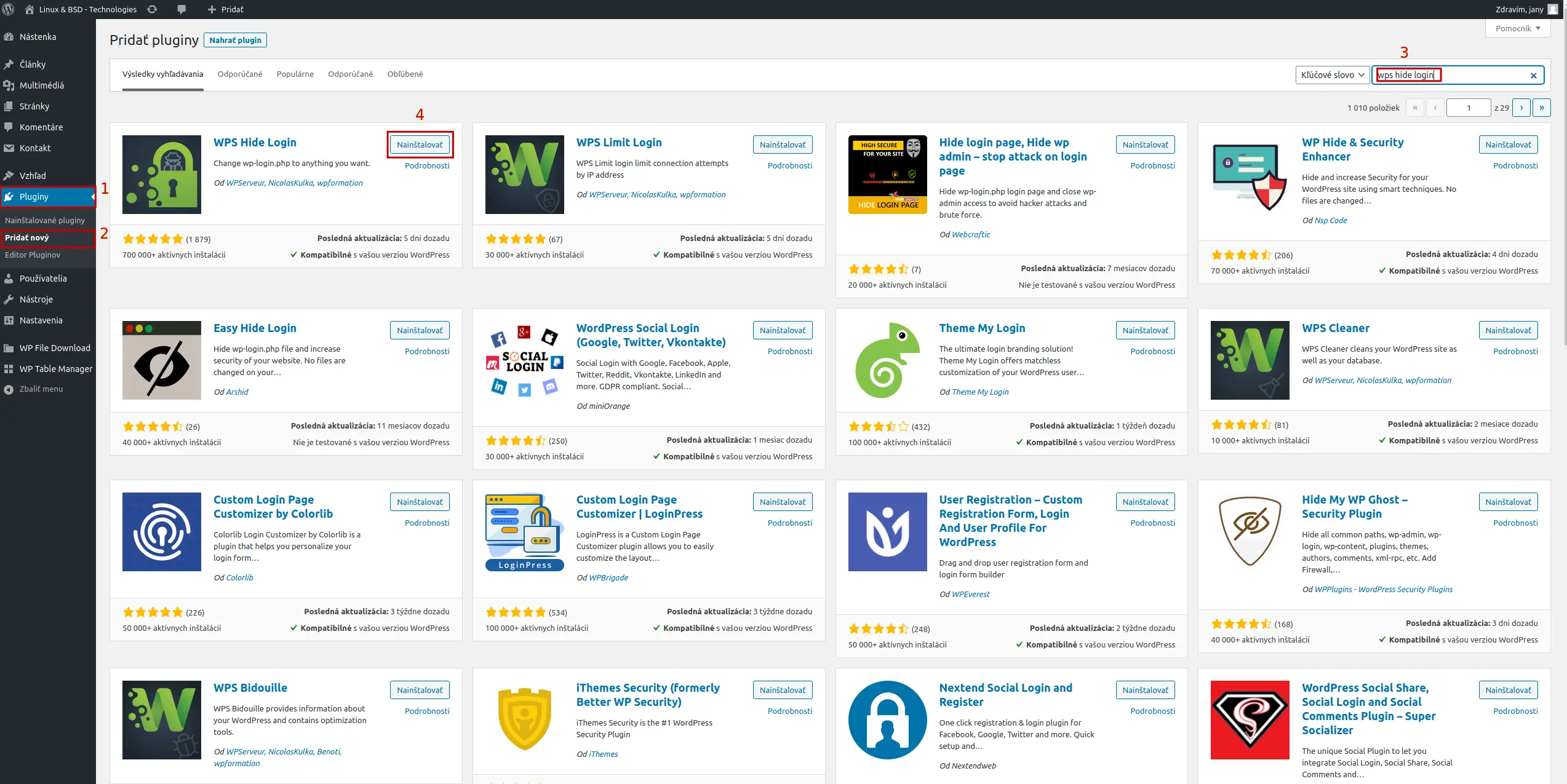Open the Kľúčové slovo search type dropdown
This screenshot has height=784, width=1567.
click(1332, 75)
